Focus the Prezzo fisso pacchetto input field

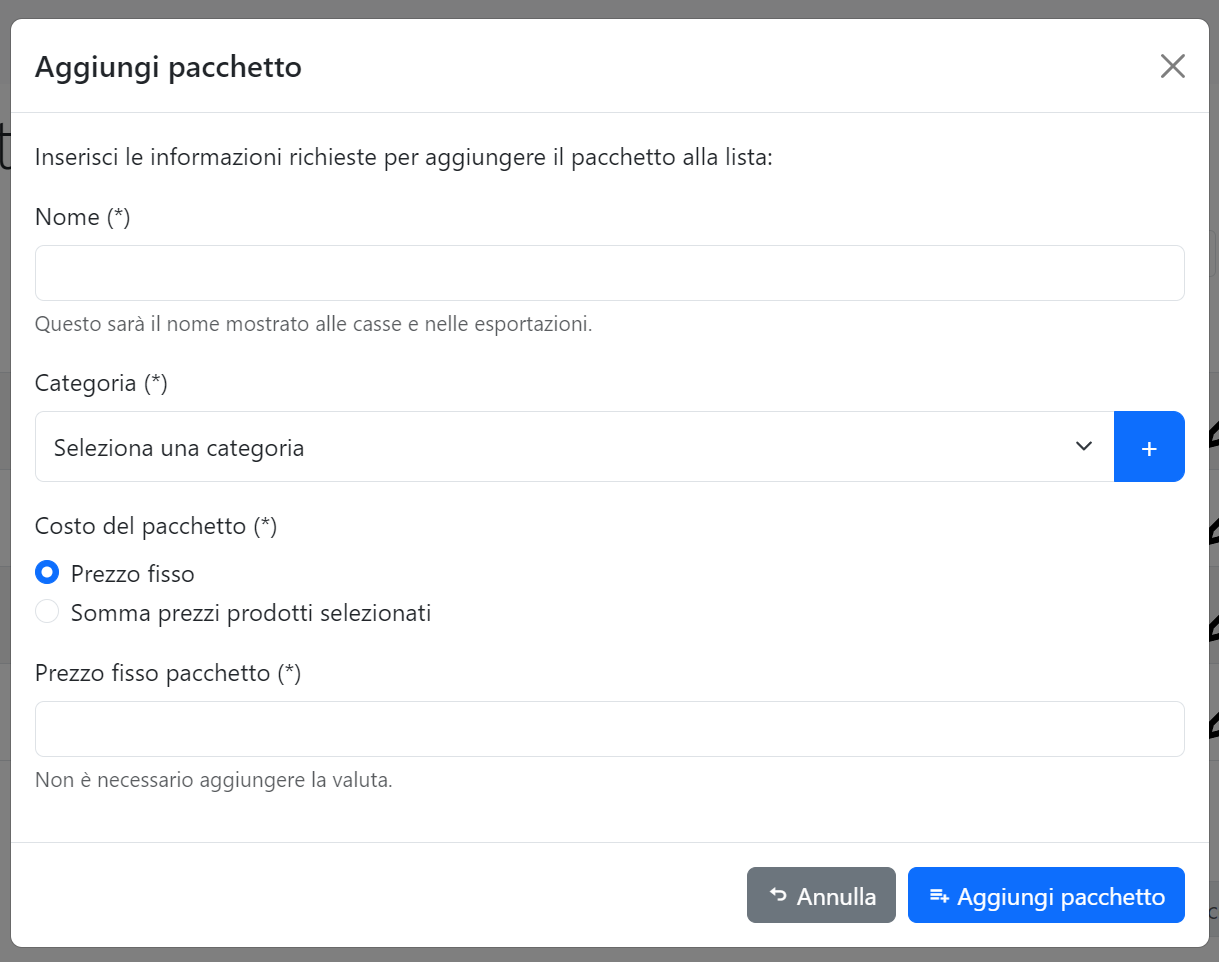click(610, 729)
